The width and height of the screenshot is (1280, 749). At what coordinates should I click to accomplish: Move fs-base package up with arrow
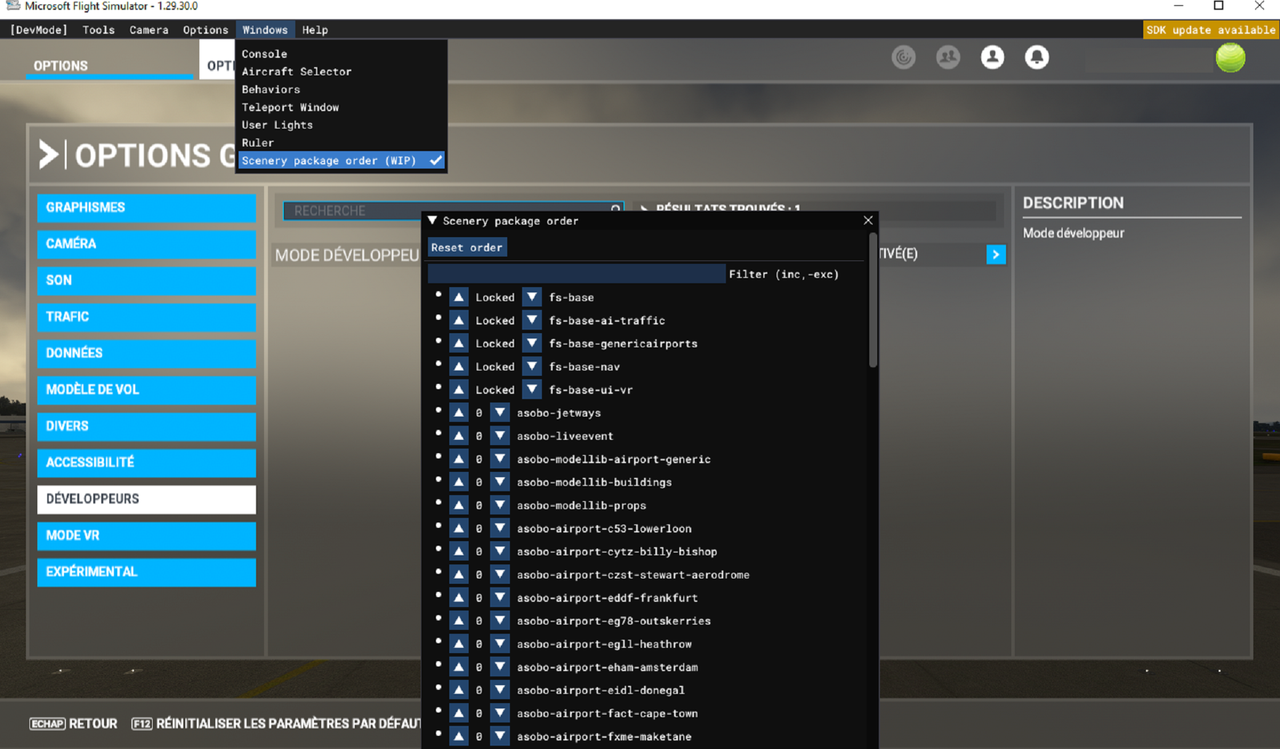pyautogui.click(x=458, y=297)
